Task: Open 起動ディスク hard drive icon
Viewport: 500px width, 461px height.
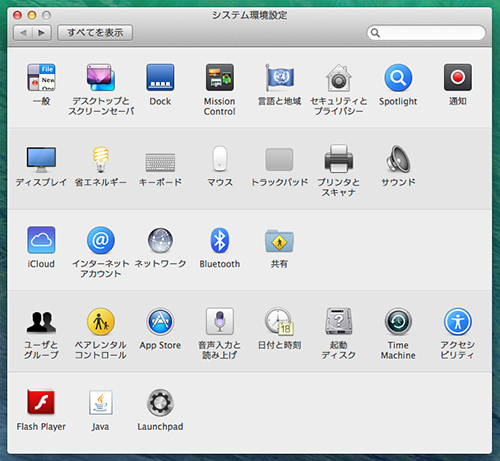Action: pos(339,321)
